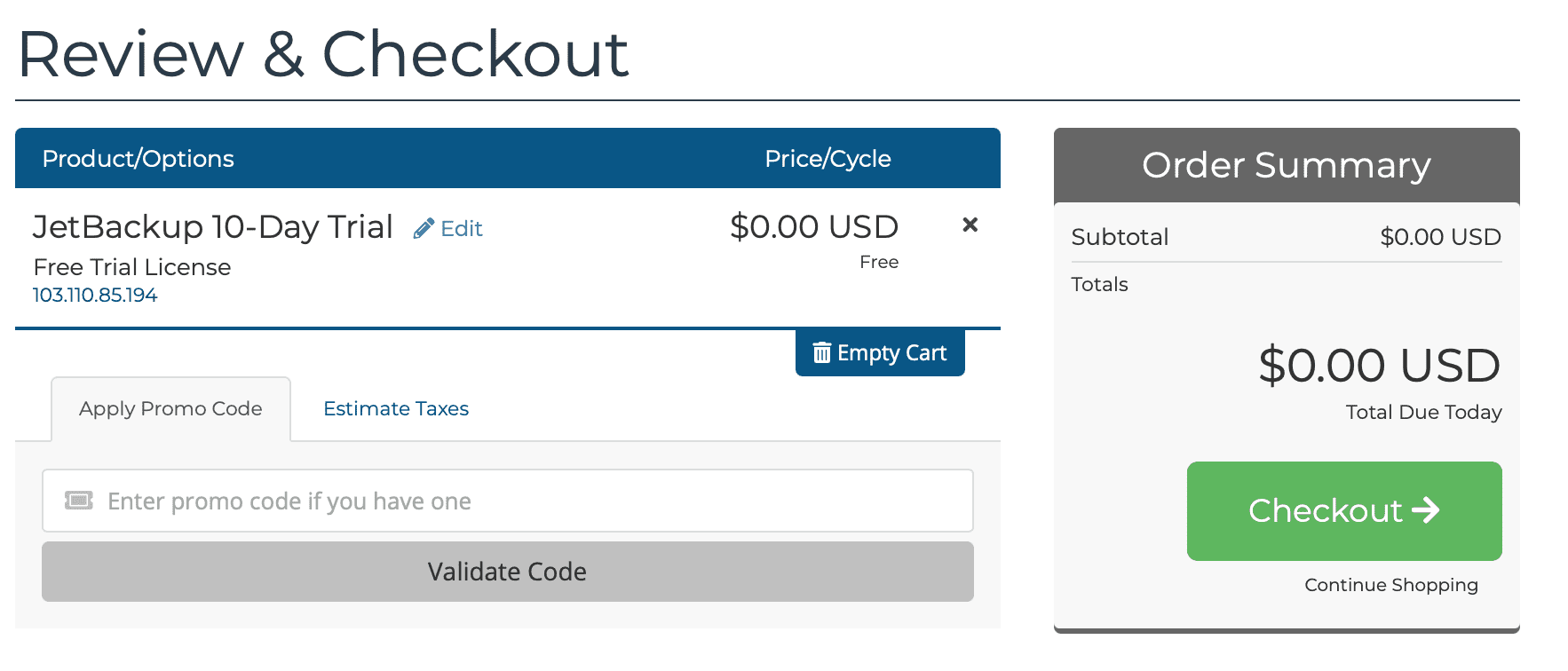Open the Estimate Taxes tab

pos(396,409)
